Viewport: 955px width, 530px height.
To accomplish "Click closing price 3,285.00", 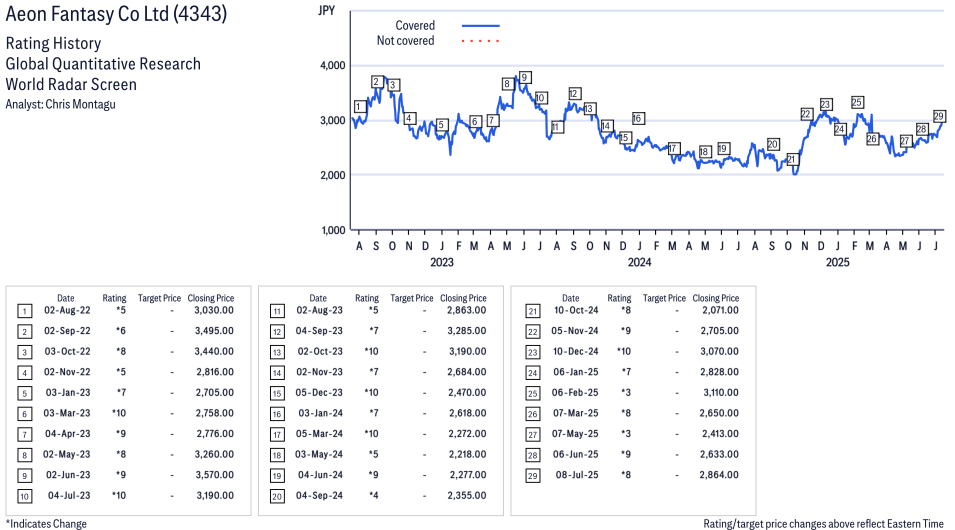I will [467, 331].
